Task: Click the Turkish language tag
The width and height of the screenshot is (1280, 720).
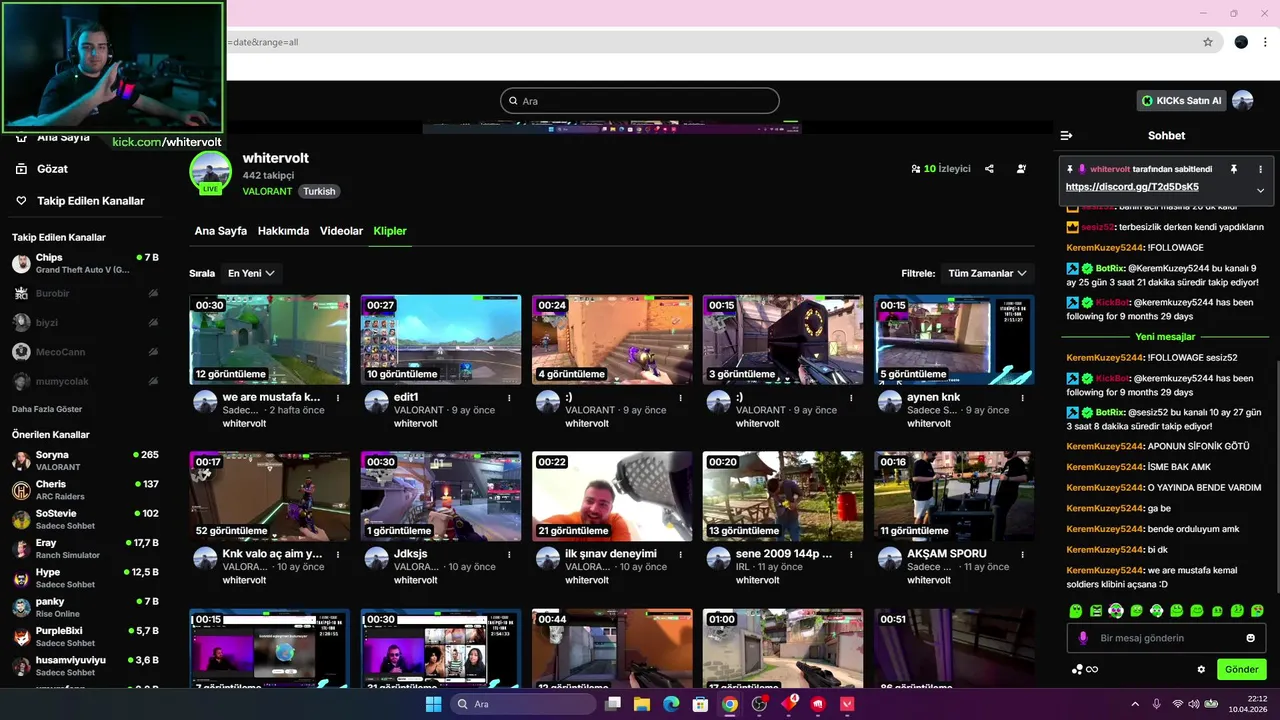Action: [319, 191]
